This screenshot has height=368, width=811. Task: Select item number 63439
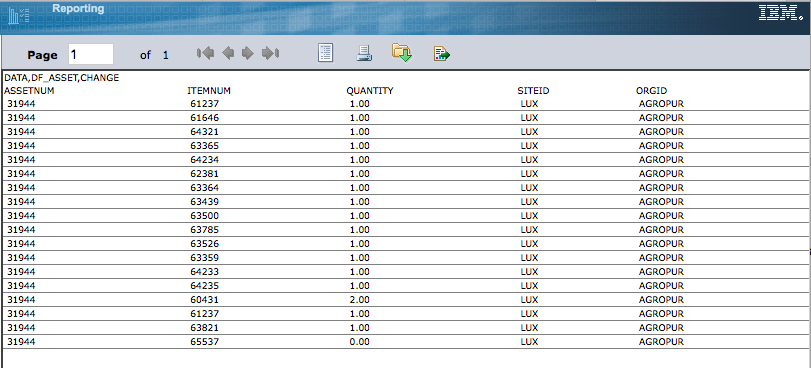tap(205, 201)
